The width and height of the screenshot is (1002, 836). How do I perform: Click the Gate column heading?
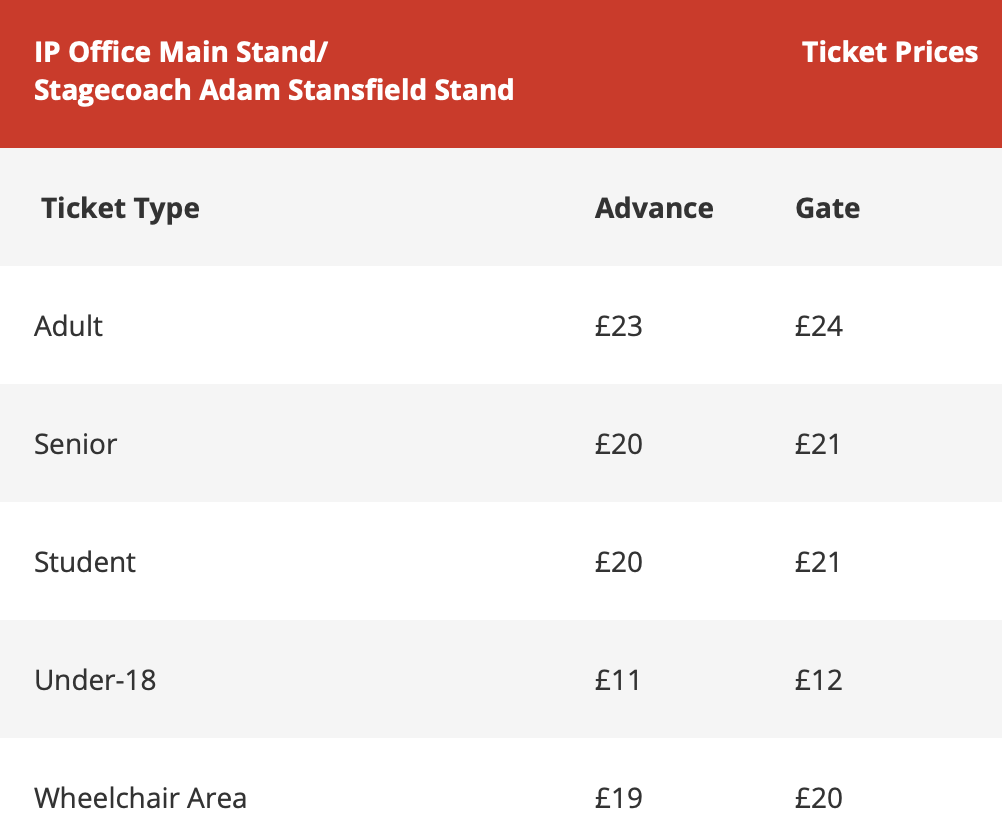[827, 208]
